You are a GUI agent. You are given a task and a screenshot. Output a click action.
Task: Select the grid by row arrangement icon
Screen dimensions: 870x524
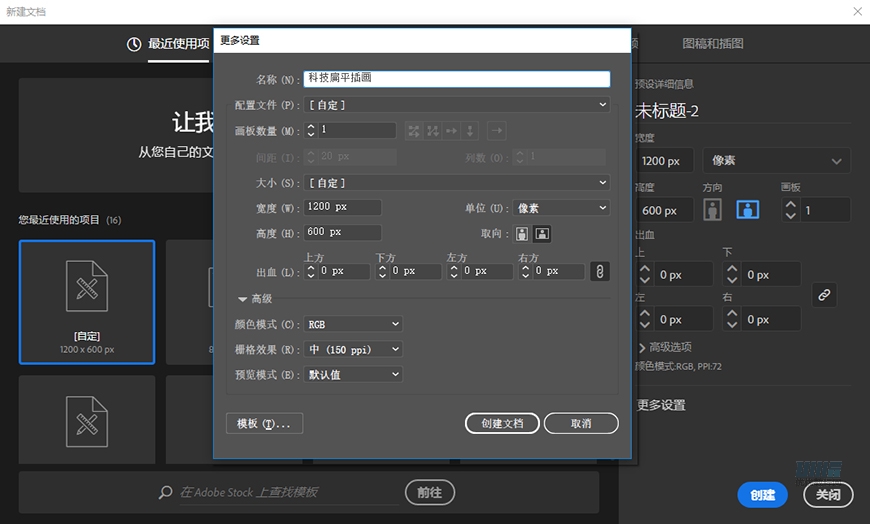click(x=414, y=131)
